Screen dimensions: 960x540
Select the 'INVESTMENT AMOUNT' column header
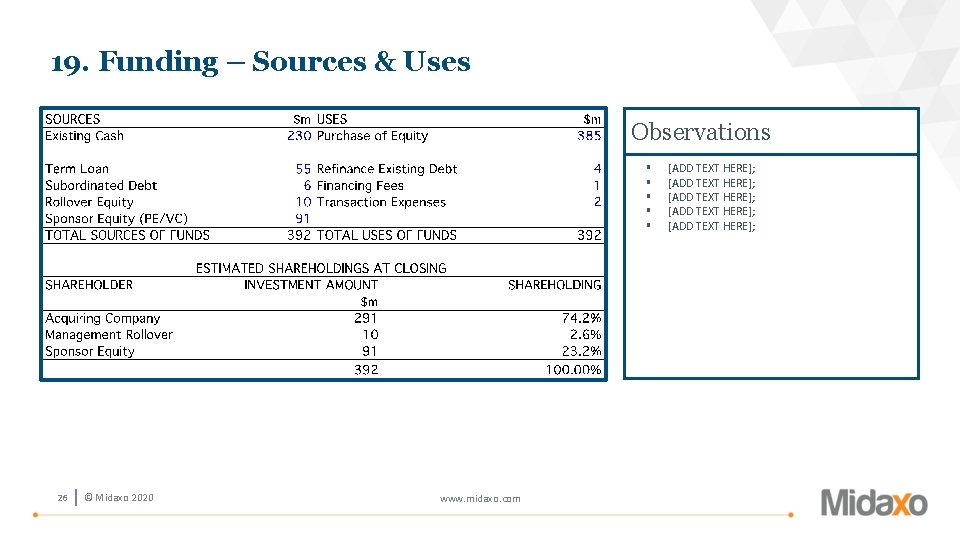pyautogui.click(x=311, y=285)
